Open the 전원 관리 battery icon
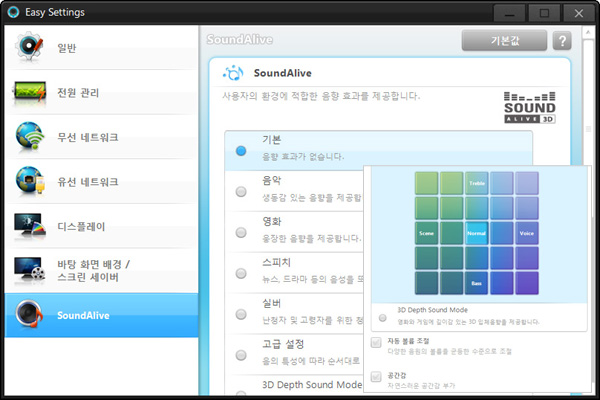 [29, 92]
